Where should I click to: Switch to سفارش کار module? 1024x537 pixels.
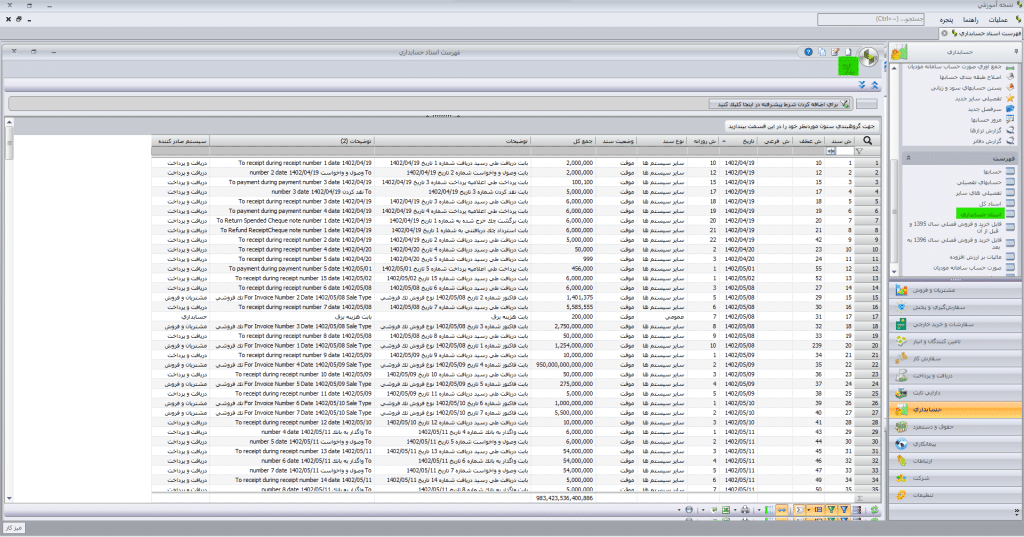click(955, 358)
